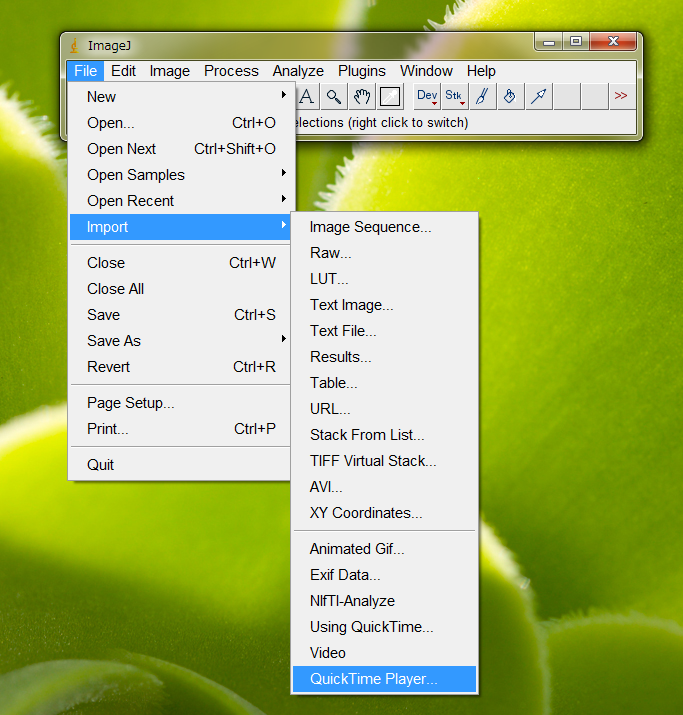Choose Page Setup...
This screenshot has width=683, height=715.
click(x=180, y=403)
